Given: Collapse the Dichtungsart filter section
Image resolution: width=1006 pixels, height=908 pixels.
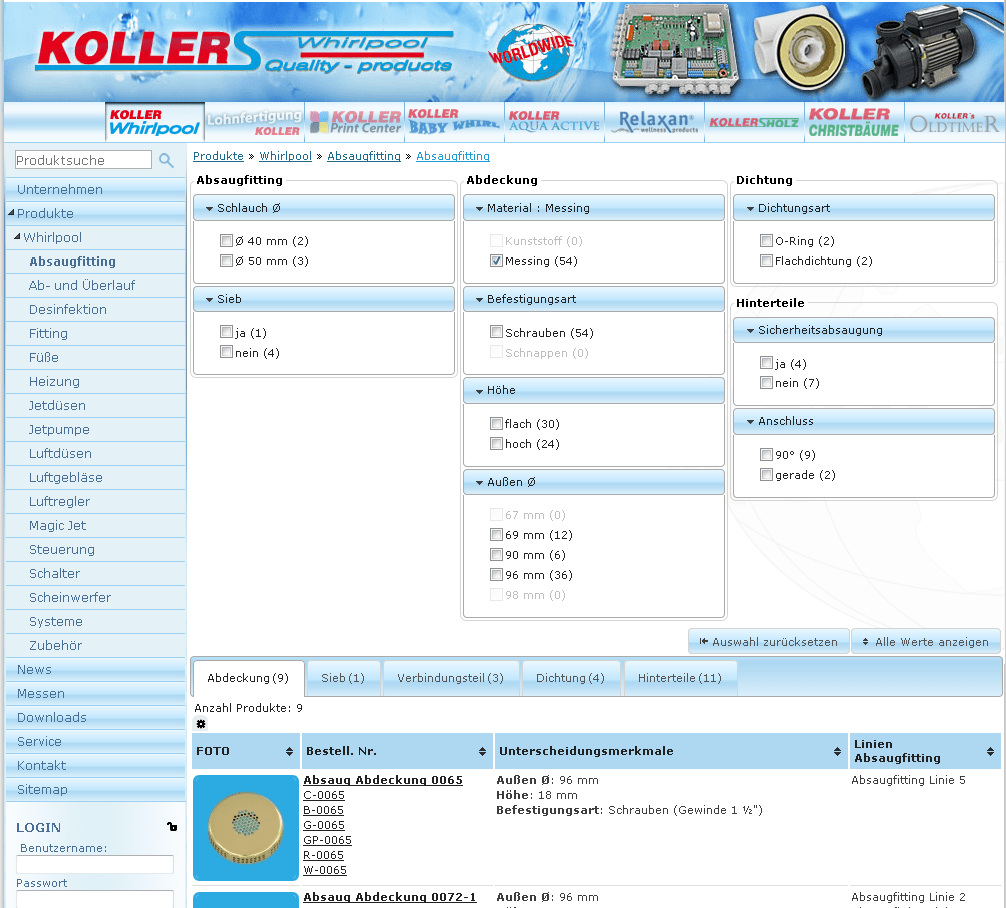Looking at the screenshot, I should (x=864, y=208).
